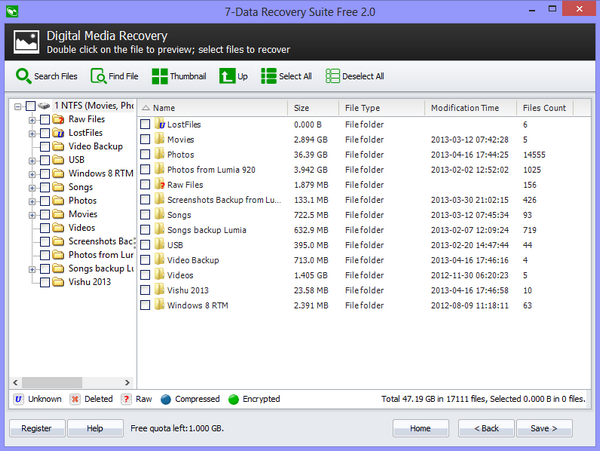Click the Search Files magnifier icon
The width and height of the screenshot is (600, 451).
coord(23,76)
